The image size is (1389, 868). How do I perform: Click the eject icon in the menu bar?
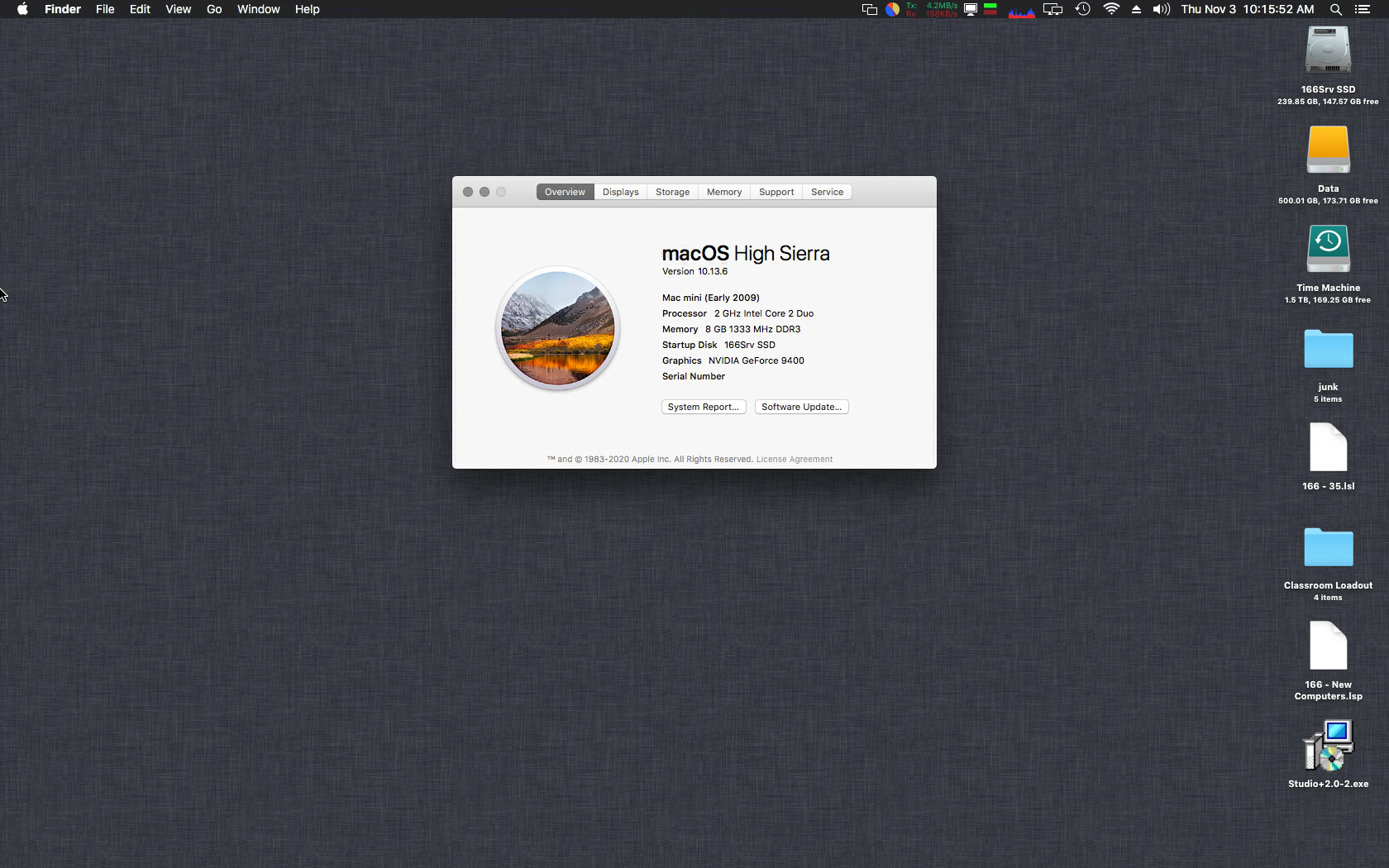(1136, 9)
